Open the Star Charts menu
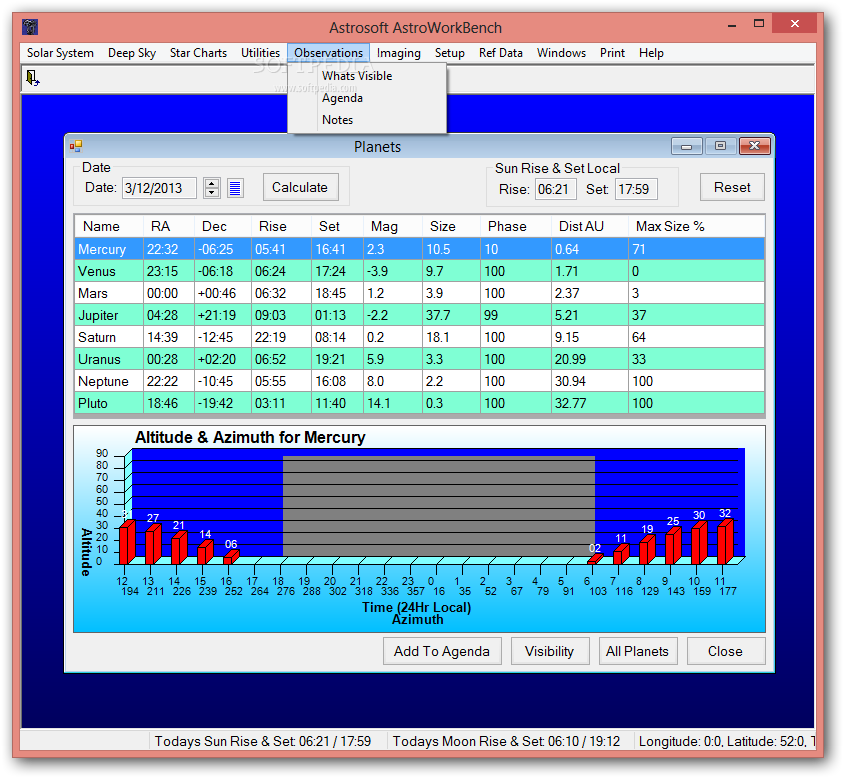Viewport: 844px width, 778px height. click(198, 53)
